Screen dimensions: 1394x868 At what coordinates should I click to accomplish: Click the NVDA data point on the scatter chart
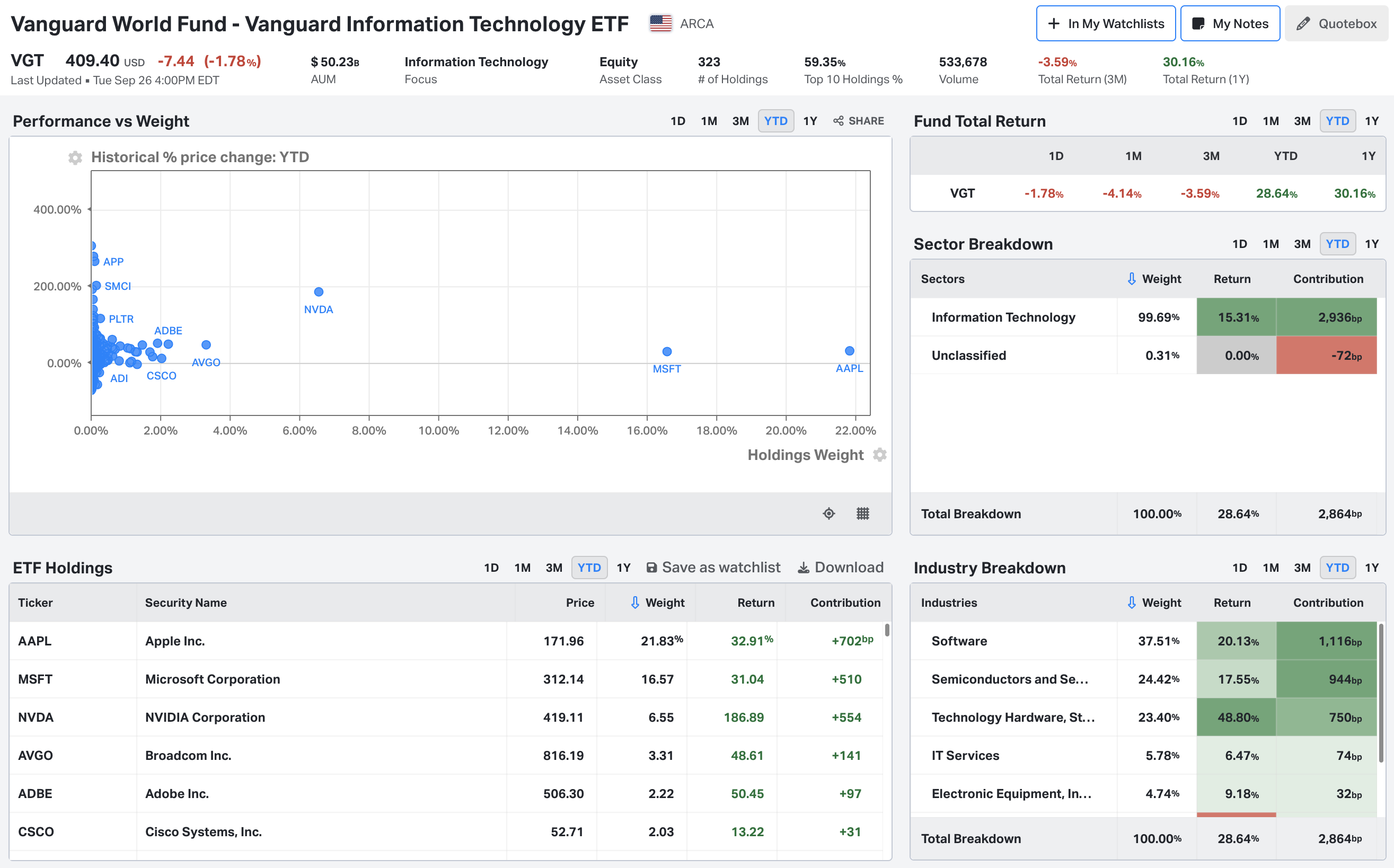coord(319,291)
